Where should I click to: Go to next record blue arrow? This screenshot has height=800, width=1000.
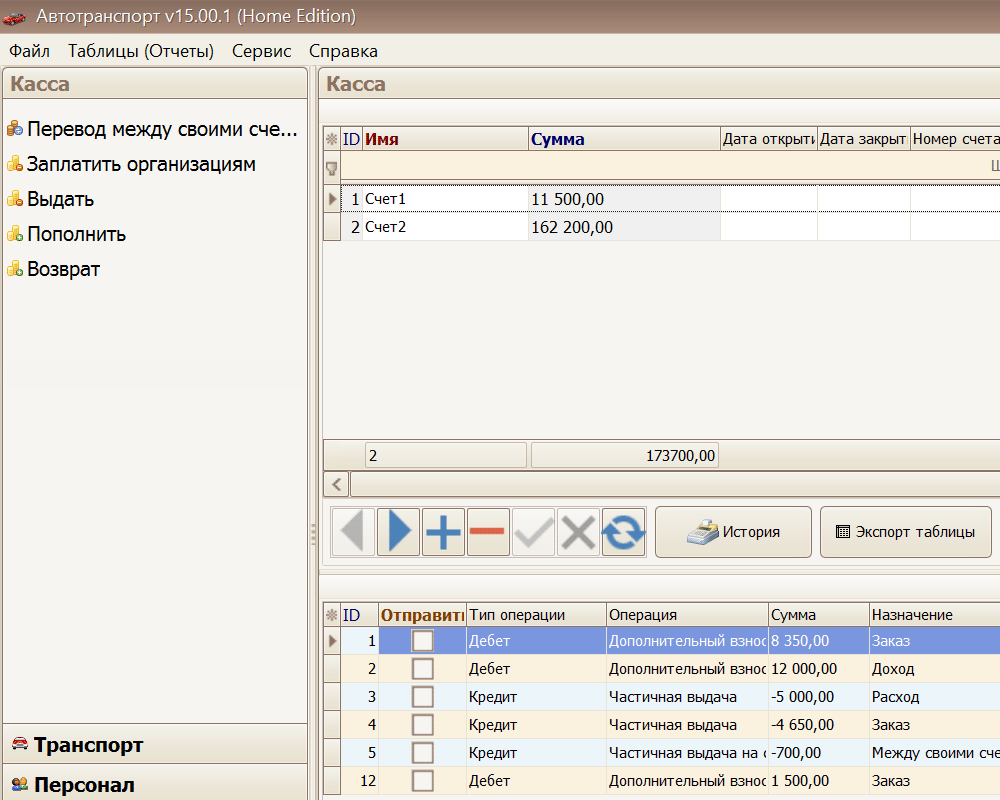pos(399,531)
